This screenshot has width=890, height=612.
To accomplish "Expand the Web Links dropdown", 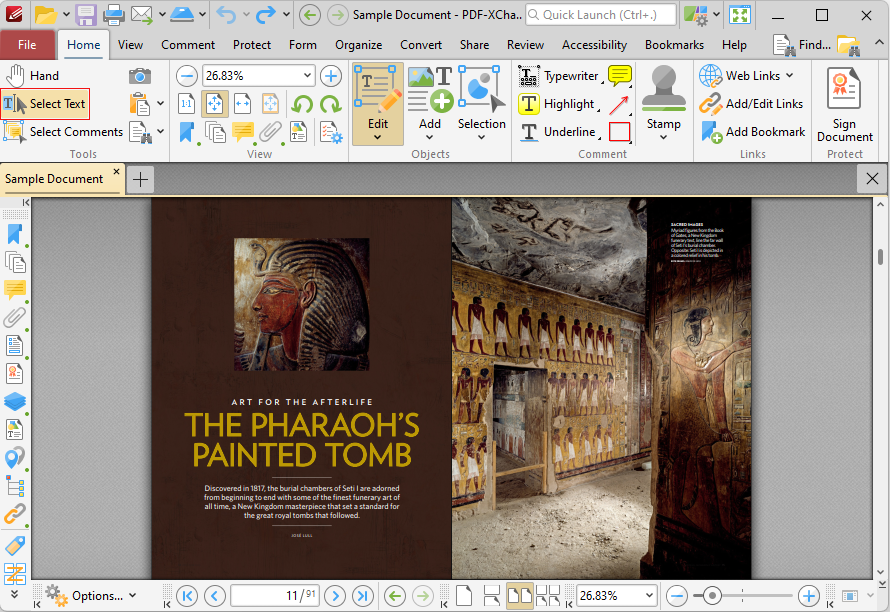I will (x=790, y=76).
